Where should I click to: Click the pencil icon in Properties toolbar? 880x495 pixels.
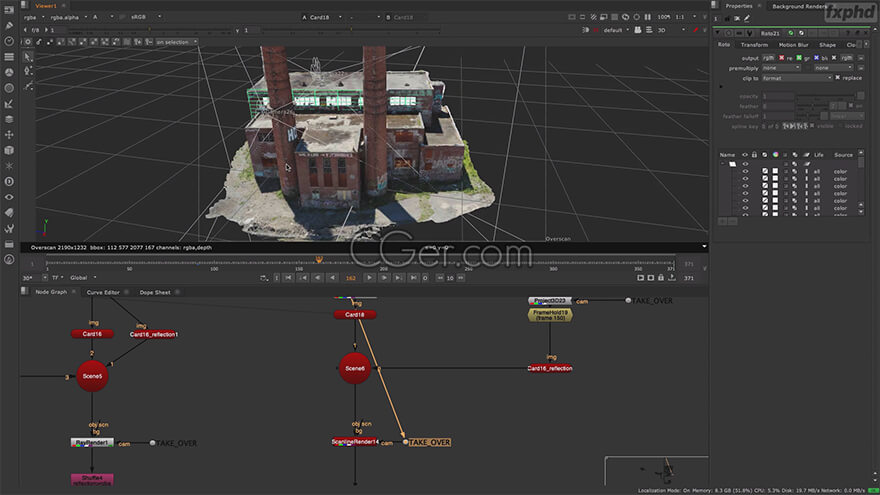[x=747, y=19]
